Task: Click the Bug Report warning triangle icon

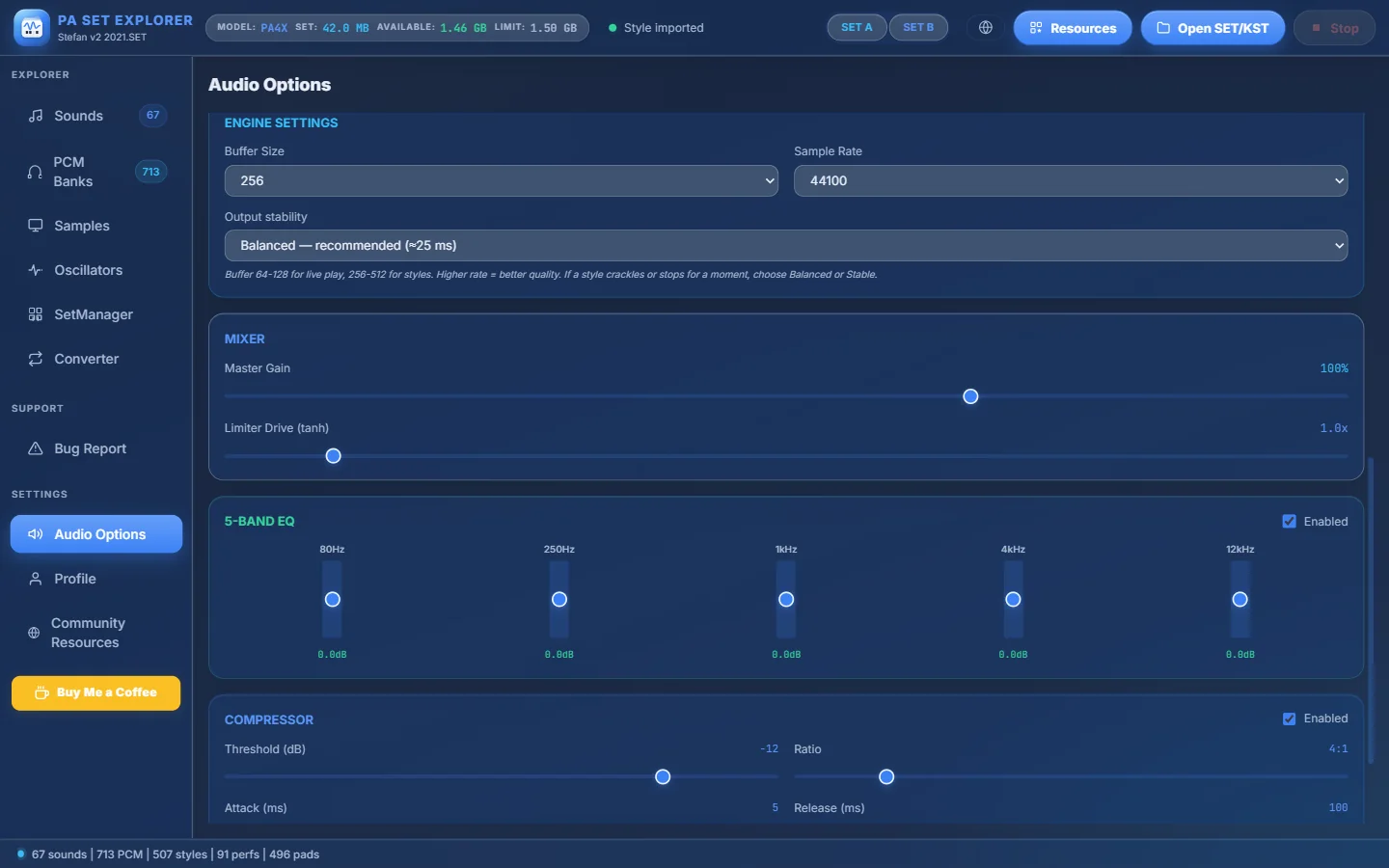Action: (36, 448)
